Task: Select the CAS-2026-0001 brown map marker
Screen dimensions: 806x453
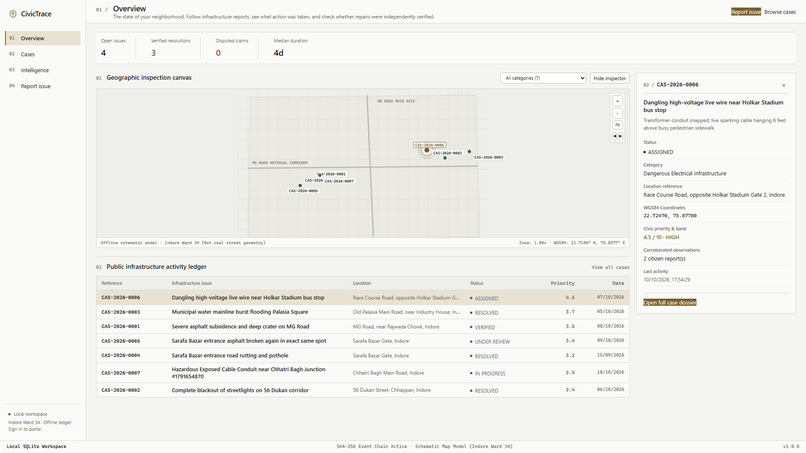Action: tap(320, 175)
